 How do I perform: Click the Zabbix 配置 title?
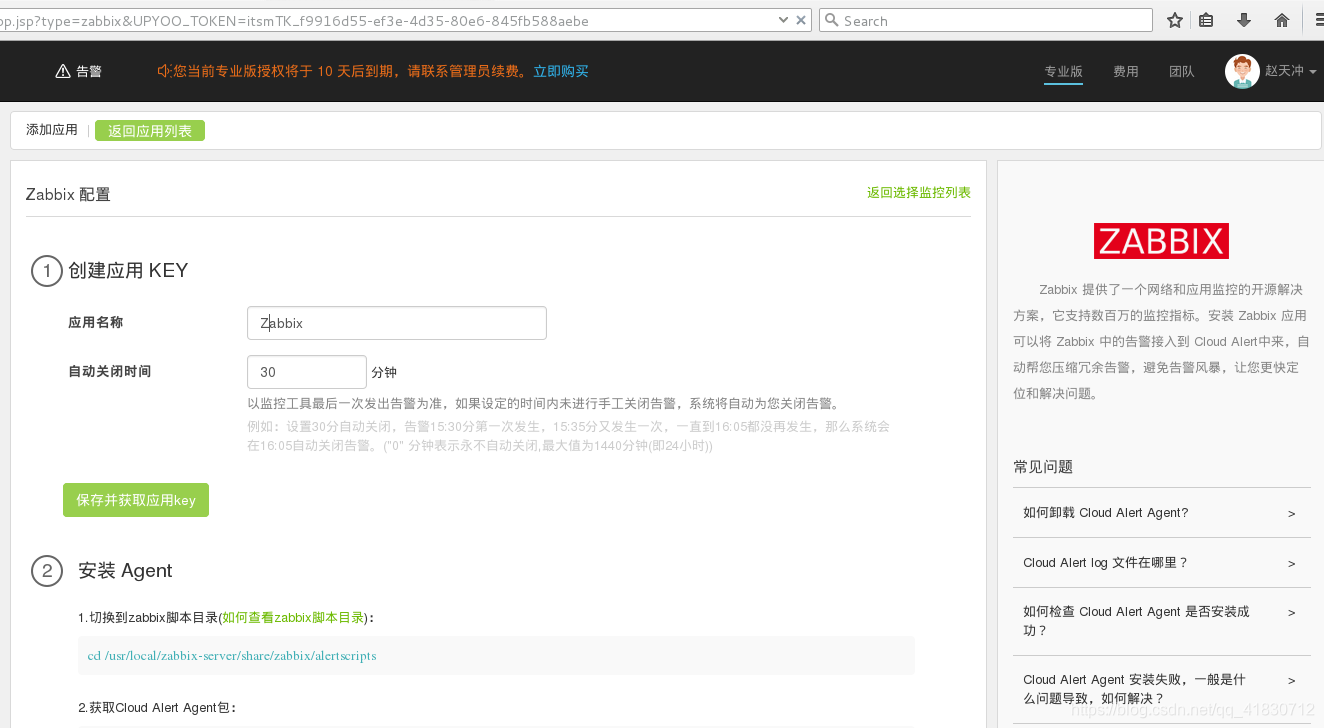tap(68, 195)
